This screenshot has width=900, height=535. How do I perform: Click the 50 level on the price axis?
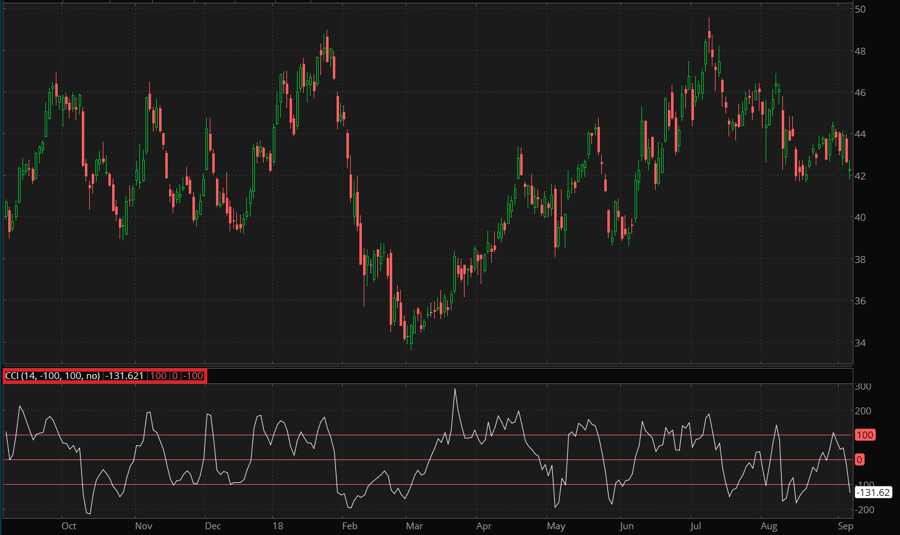(x=859, y=9)
